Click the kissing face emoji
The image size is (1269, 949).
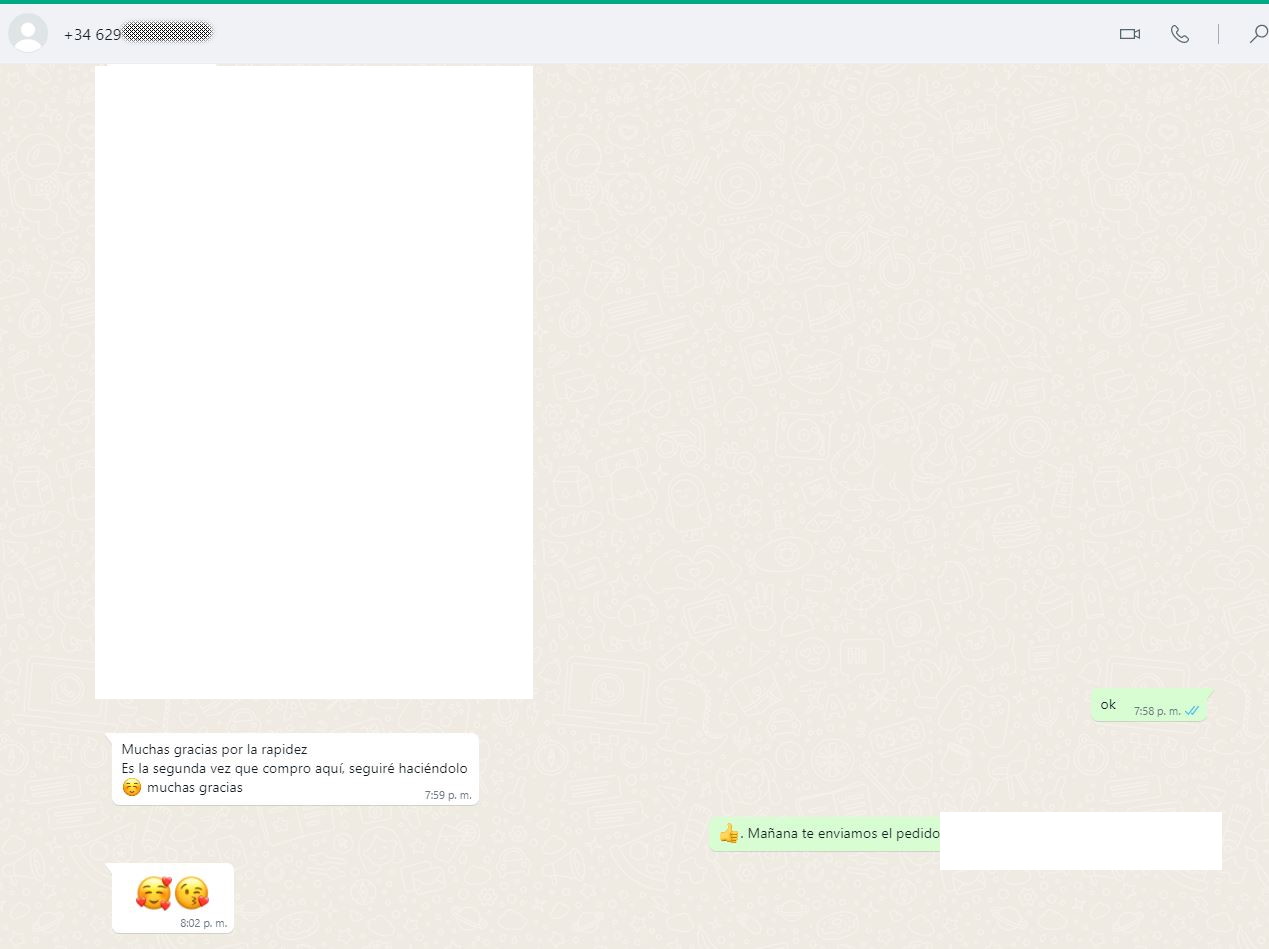click(x=192, y=893)
